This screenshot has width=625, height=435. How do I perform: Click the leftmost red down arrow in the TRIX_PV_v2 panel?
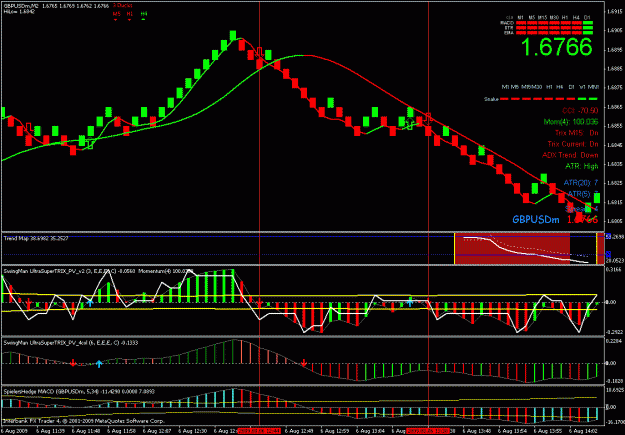[29, 304]
